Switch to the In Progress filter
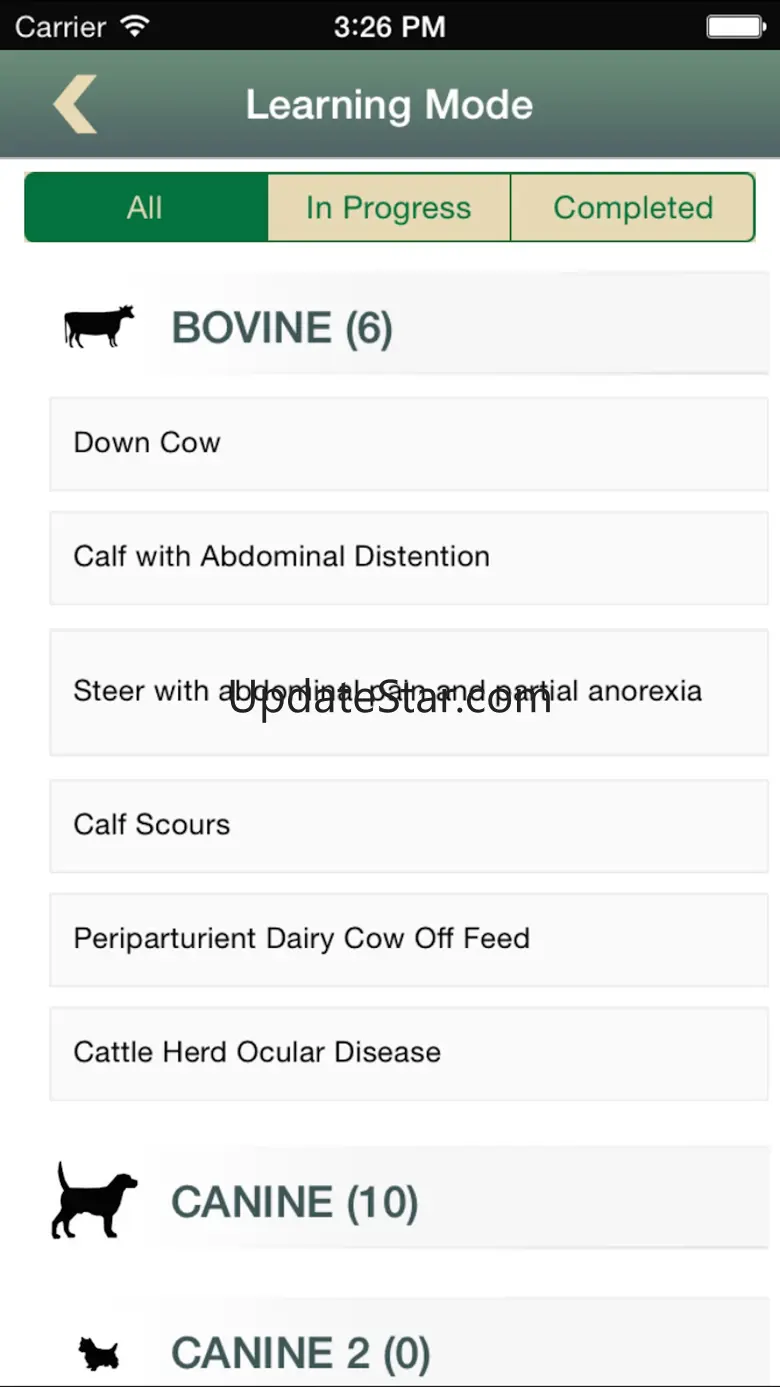Screen dimensions: 780x1387 (389, 207)
